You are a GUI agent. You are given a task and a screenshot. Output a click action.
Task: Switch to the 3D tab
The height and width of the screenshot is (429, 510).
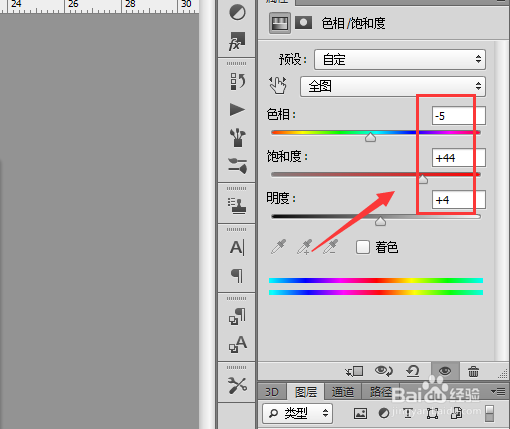pyautogui.click(x=272, y=392)
